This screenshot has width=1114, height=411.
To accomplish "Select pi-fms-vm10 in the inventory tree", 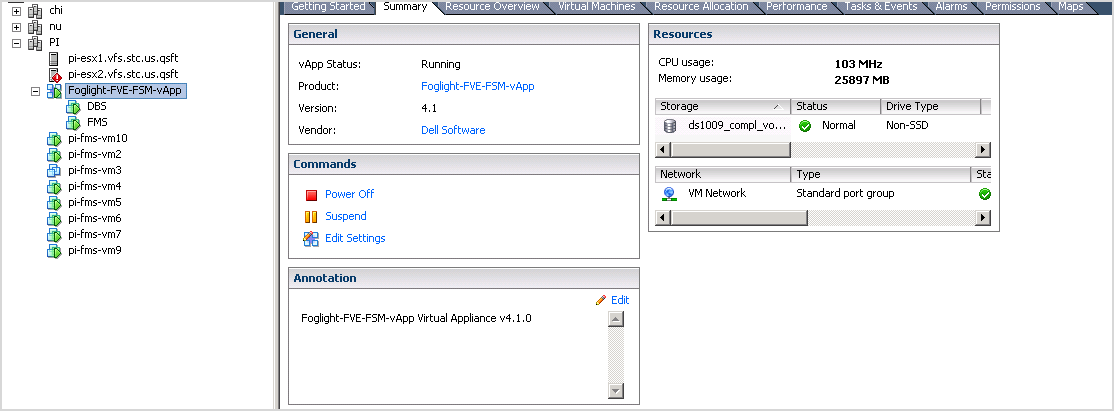I will tap(97, 139).
